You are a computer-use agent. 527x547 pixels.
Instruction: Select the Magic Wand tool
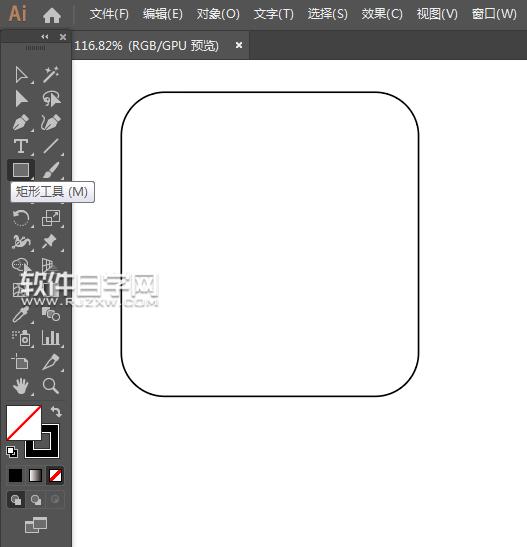(x=51, y=75)
